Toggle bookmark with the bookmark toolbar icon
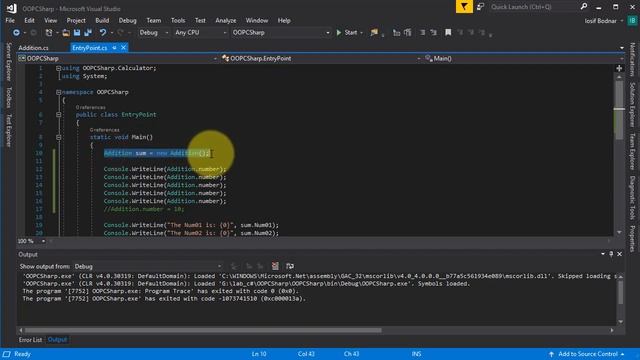640x360 pixels. click(448, 32)
